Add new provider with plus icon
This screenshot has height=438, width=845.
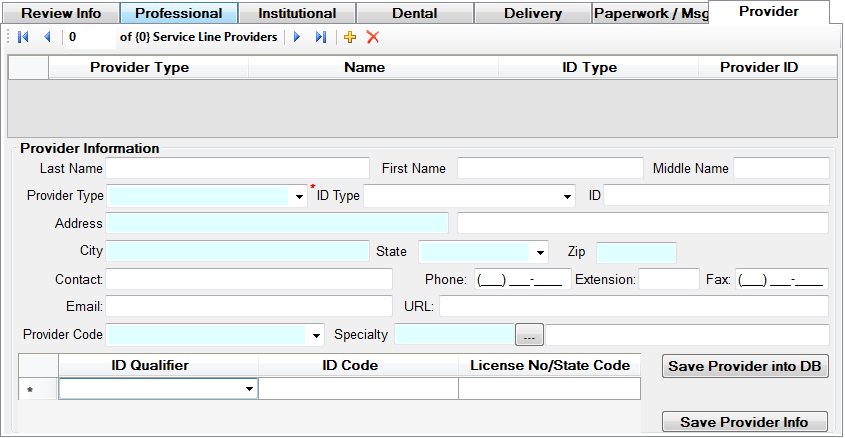click(x=350, y=37)
